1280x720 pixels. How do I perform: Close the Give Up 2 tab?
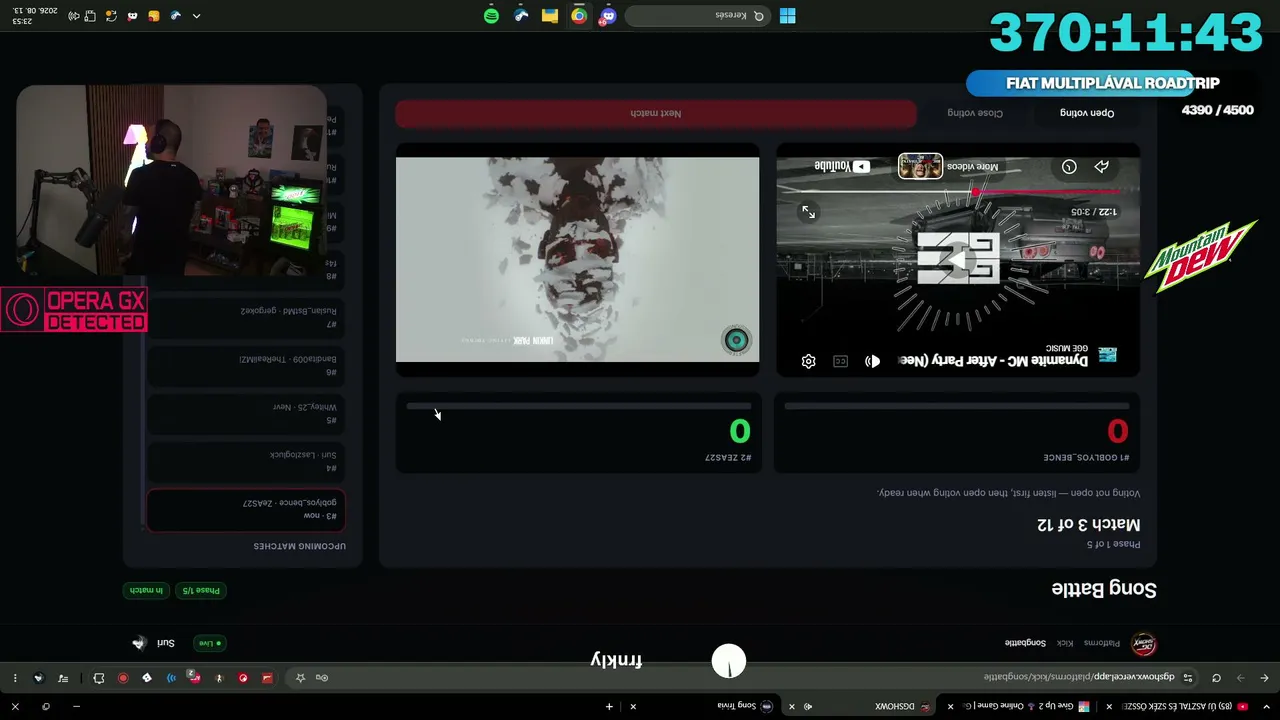pos(950,706)
